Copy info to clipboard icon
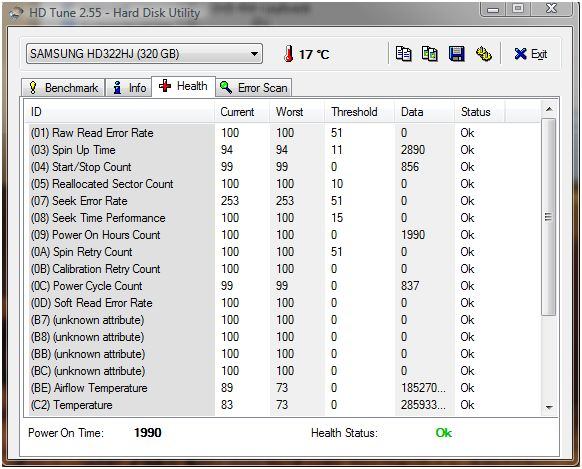The height and width of the screenshot is (469, 582). click(x=403, y=54)
